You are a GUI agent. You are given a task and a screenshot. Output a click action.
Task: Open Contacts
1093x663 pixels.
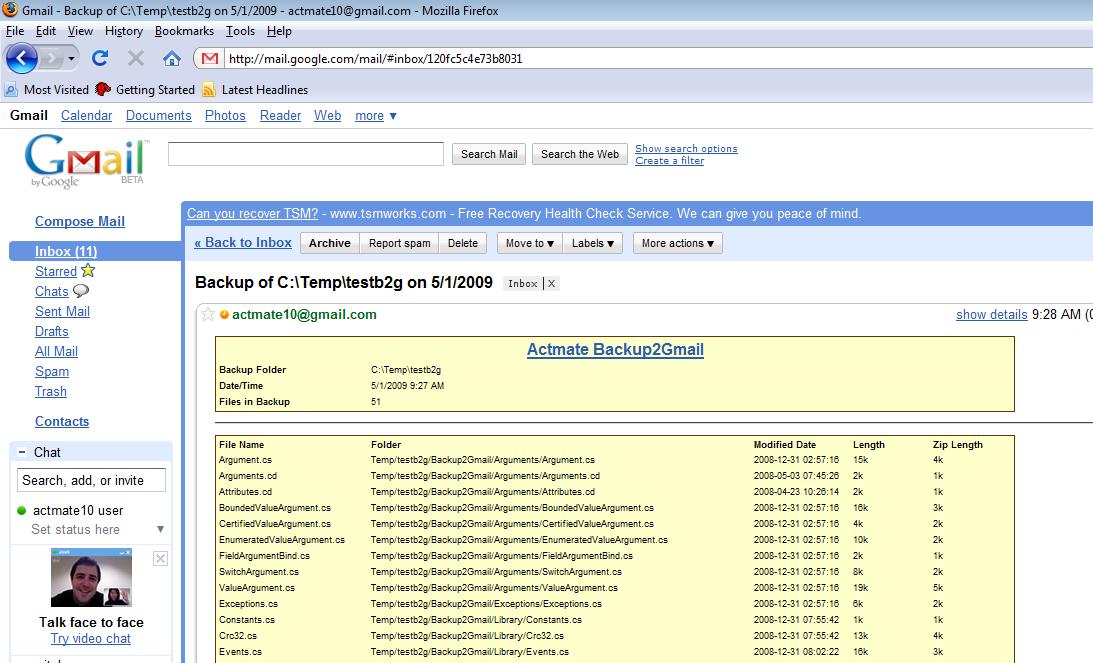(62, 421)
